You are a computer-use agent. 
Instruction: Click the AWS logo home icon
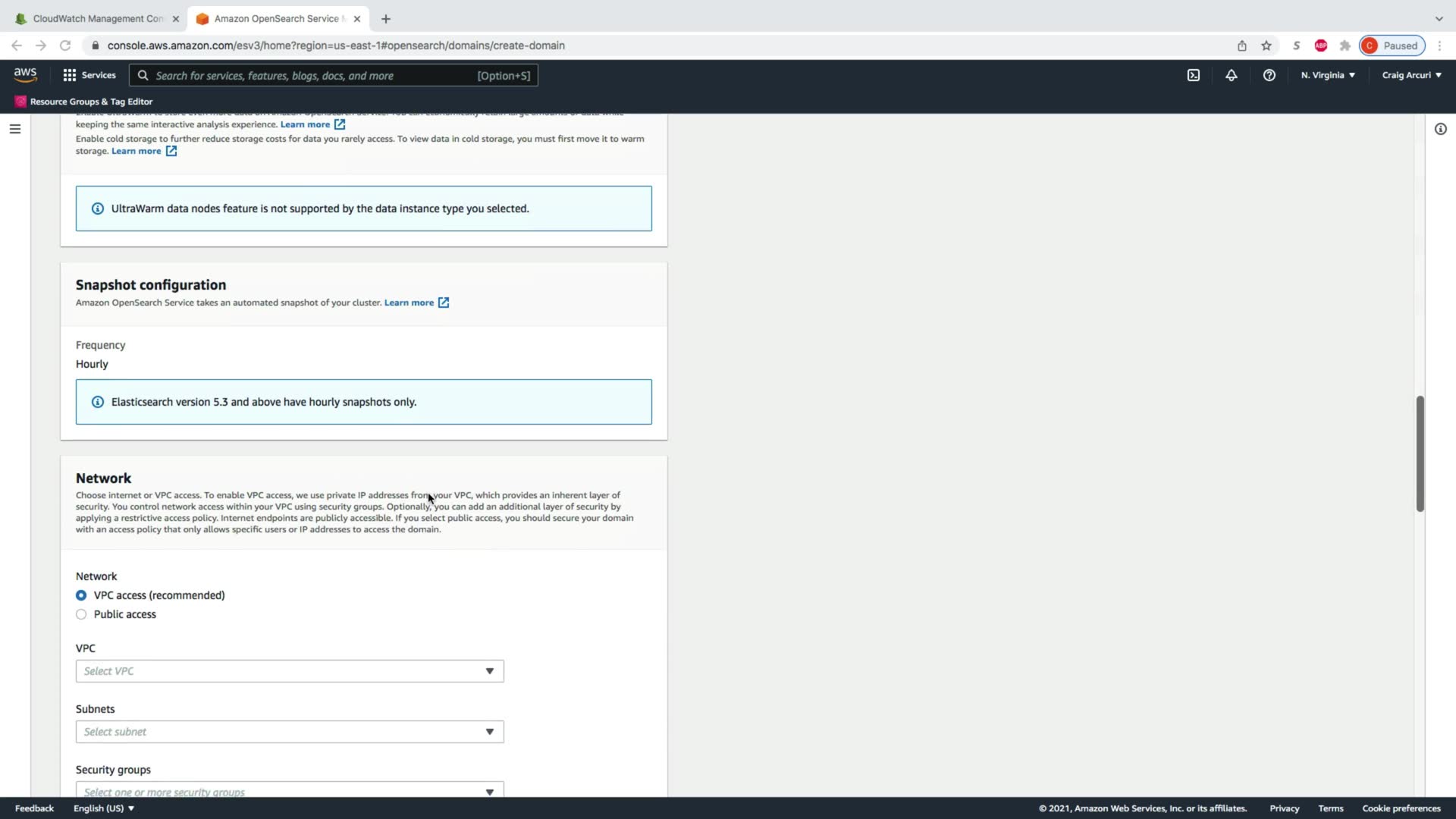pyautogui.click(x=25, y=74)
